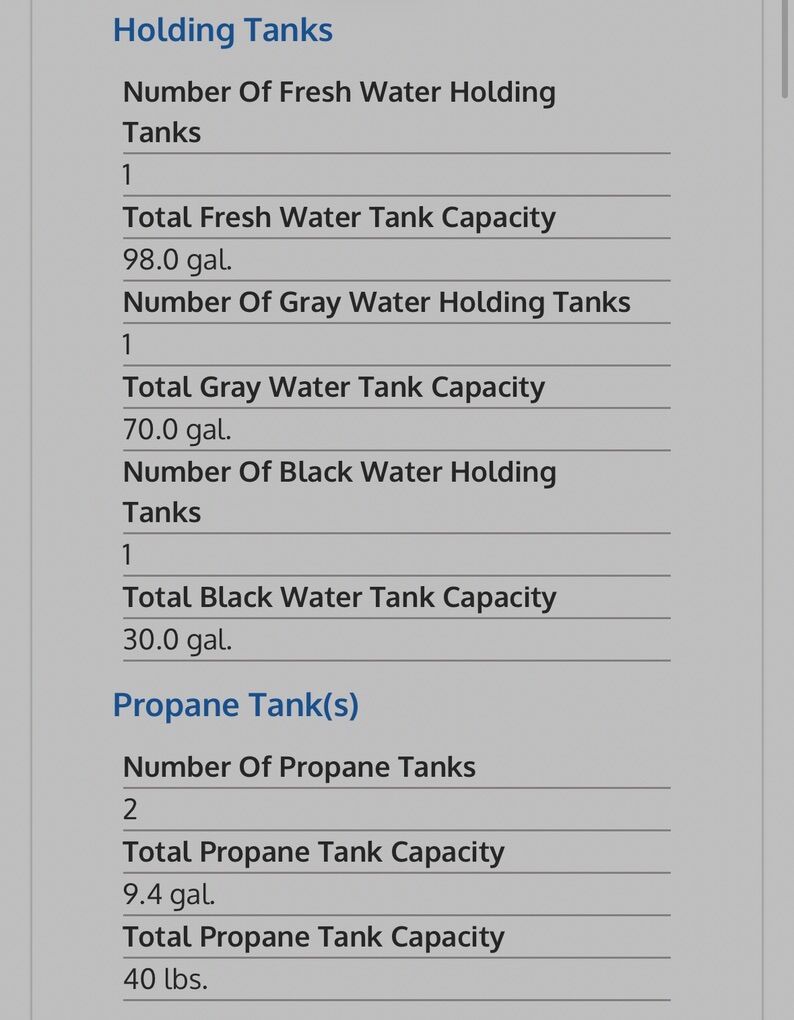Select the Number Of Black Water Holding Tanks label
This screenshot has width=794, height=1020.
coord(338,491)
